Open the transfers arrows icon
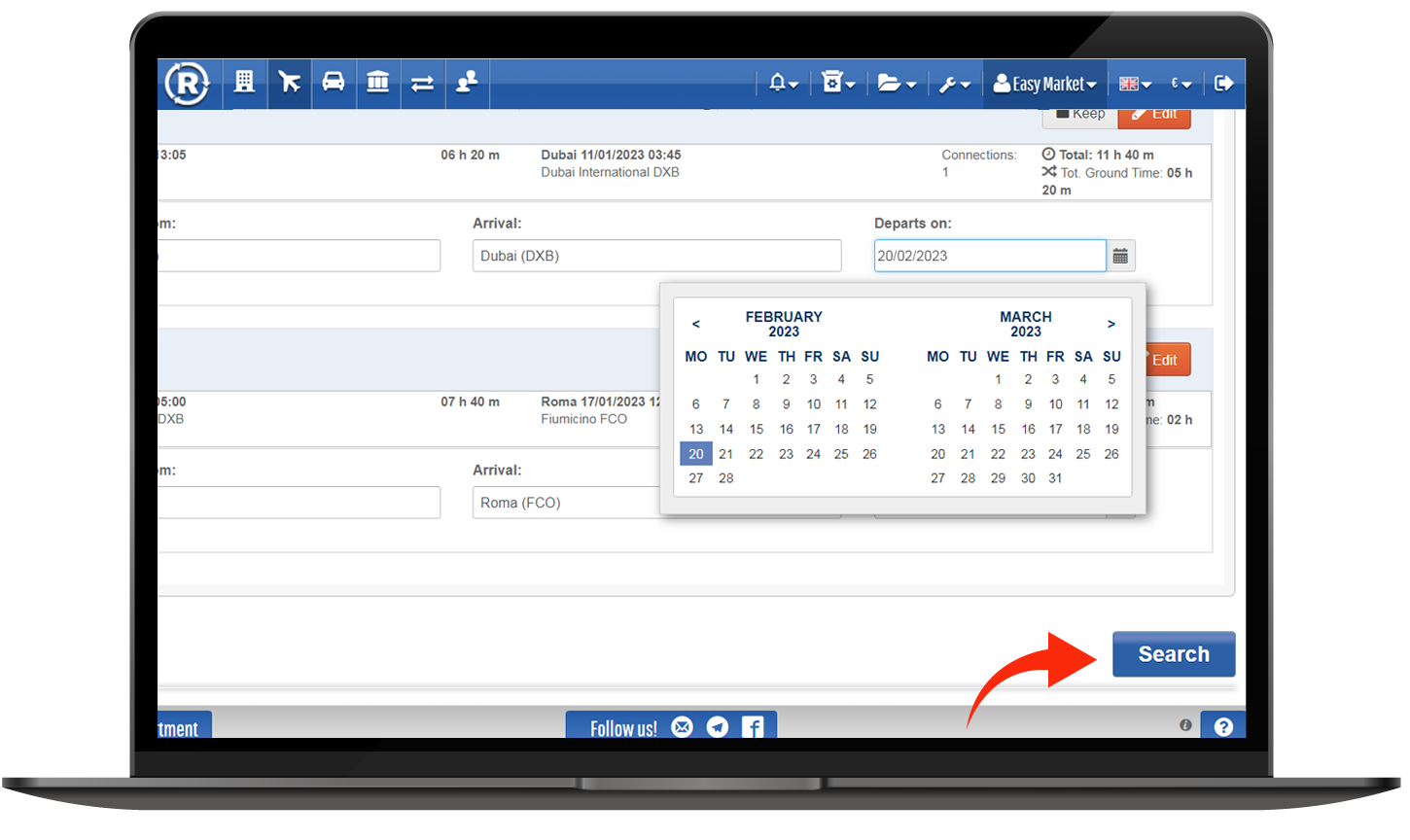The height and width of the screenshot is (840, 1410). click(x=422, y=84)
